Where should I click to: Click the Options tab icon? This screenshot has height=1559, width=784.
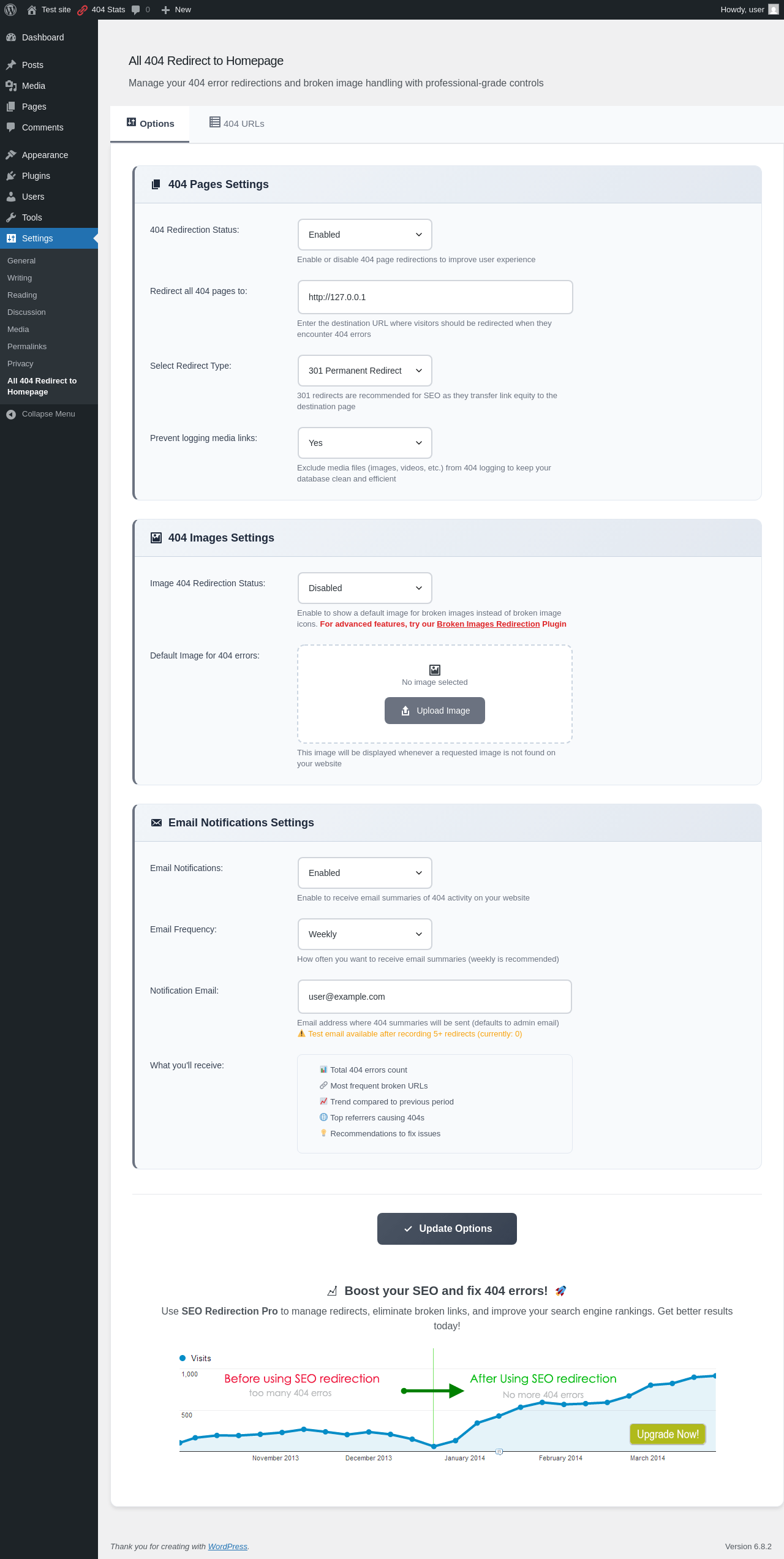click(131, 122)
